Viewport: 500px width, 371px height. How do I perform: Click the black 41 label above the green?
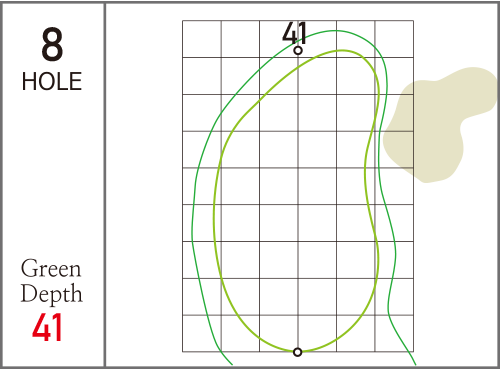click(x=294, y=33)
